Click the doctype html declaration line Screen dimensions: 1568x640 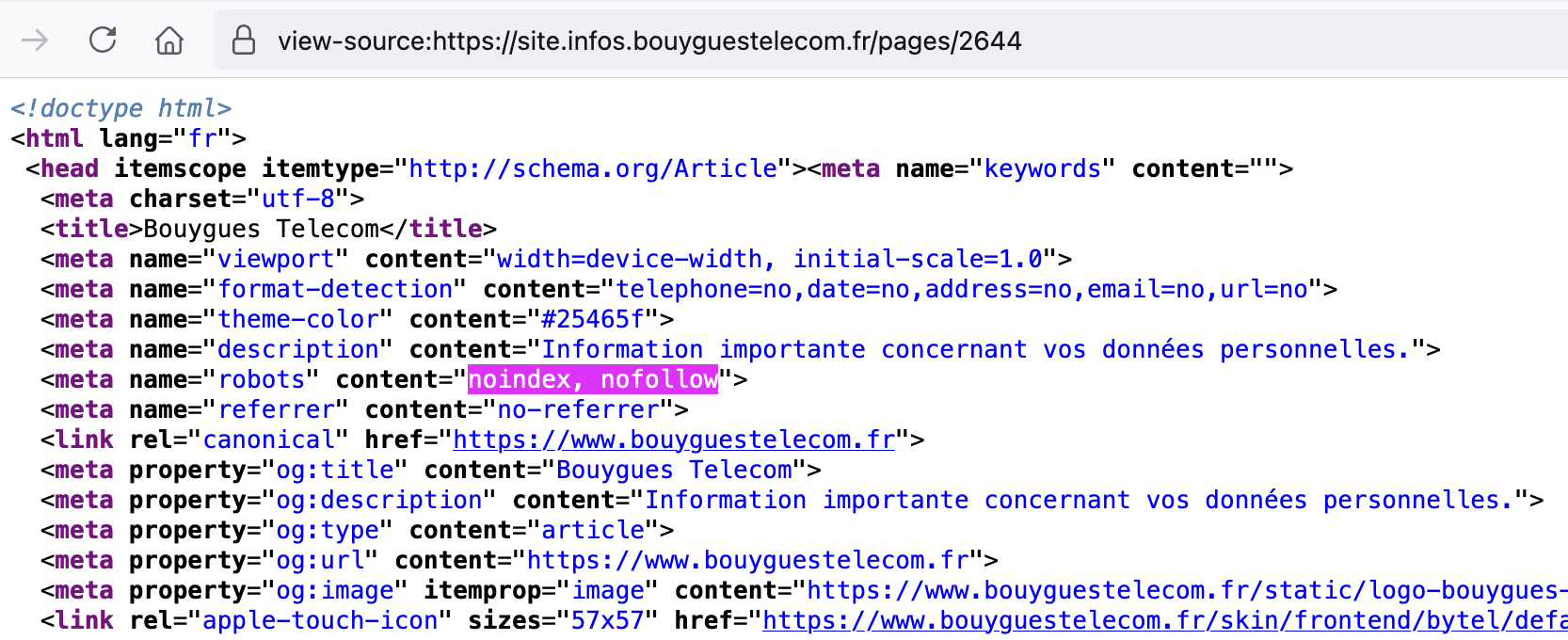[x=120, y=108]
